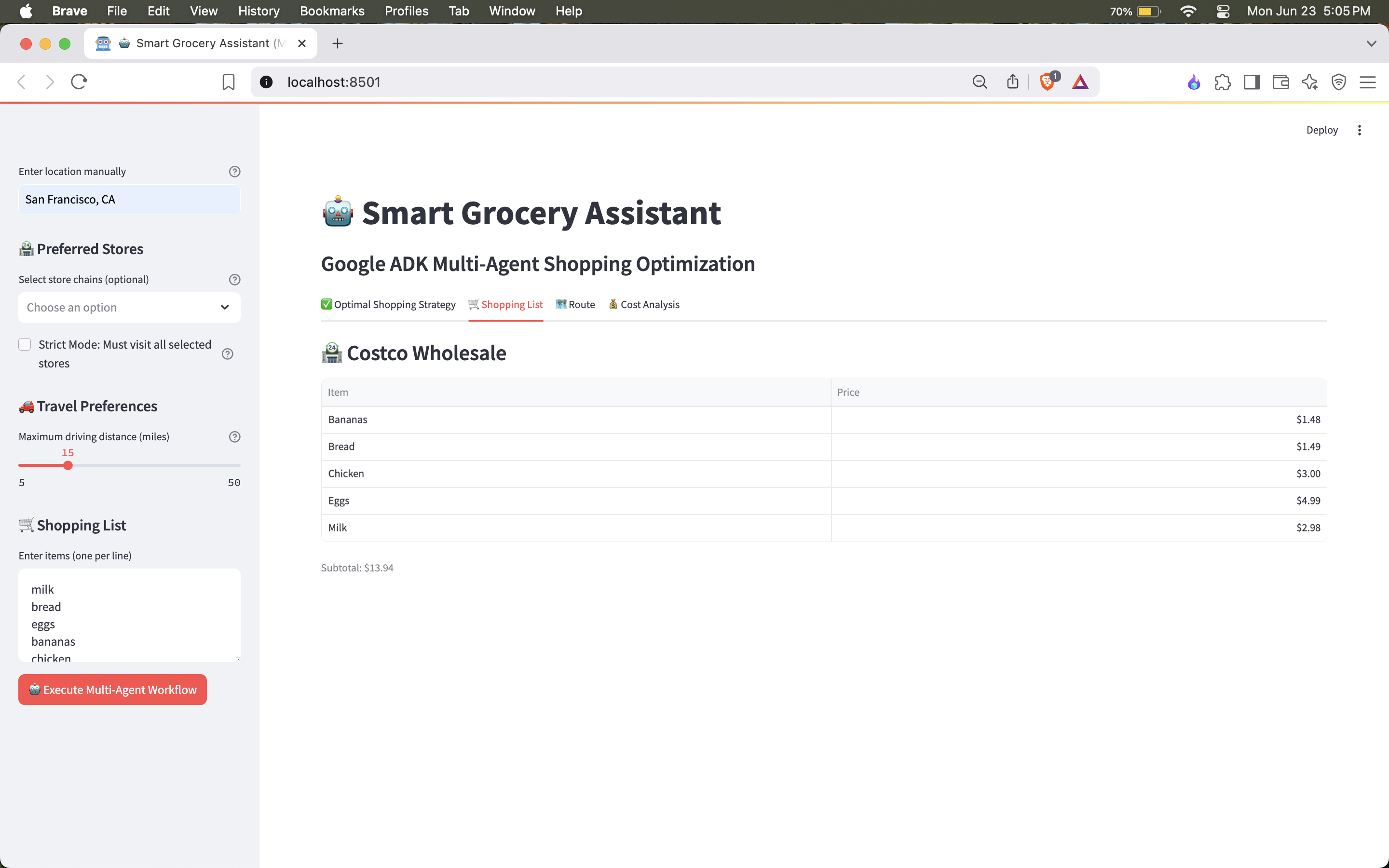Click the Deploy button
This screenshot has width=1389, height=868.
(x=1321, y=130)
